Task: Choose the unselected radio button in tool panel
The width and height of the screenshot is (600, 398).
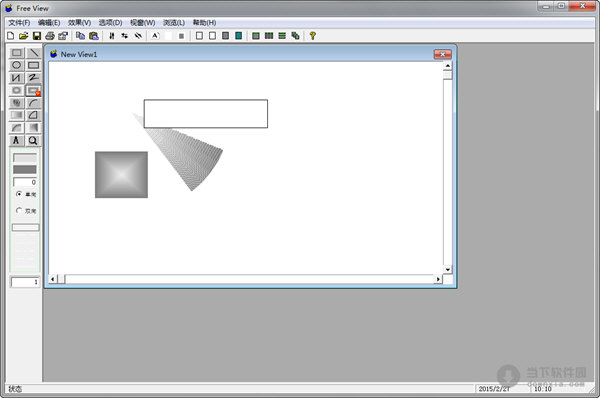Action: [x=19, y=210]
